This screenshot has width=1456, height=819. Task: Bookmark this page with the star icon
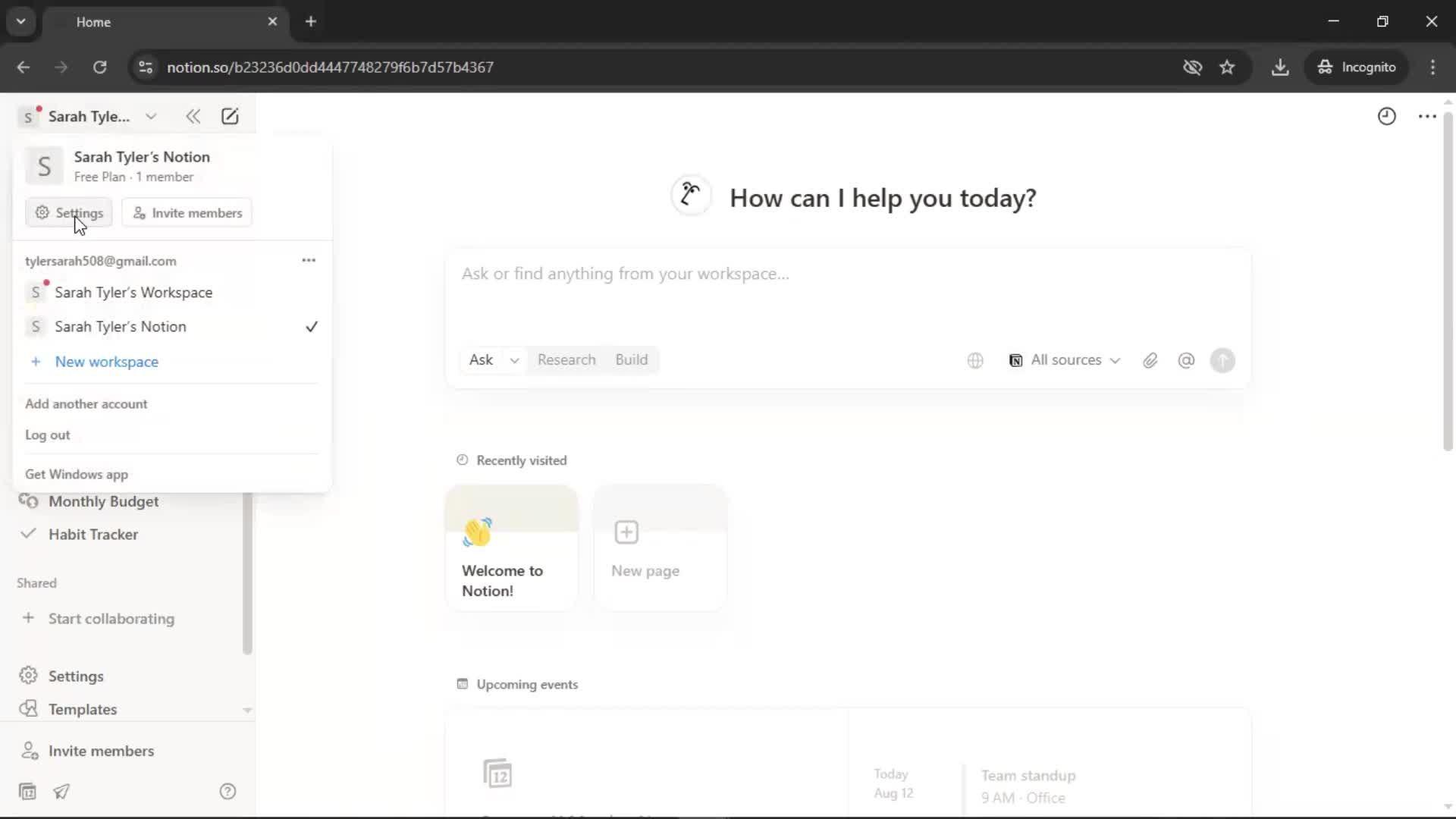point(1227,67)
